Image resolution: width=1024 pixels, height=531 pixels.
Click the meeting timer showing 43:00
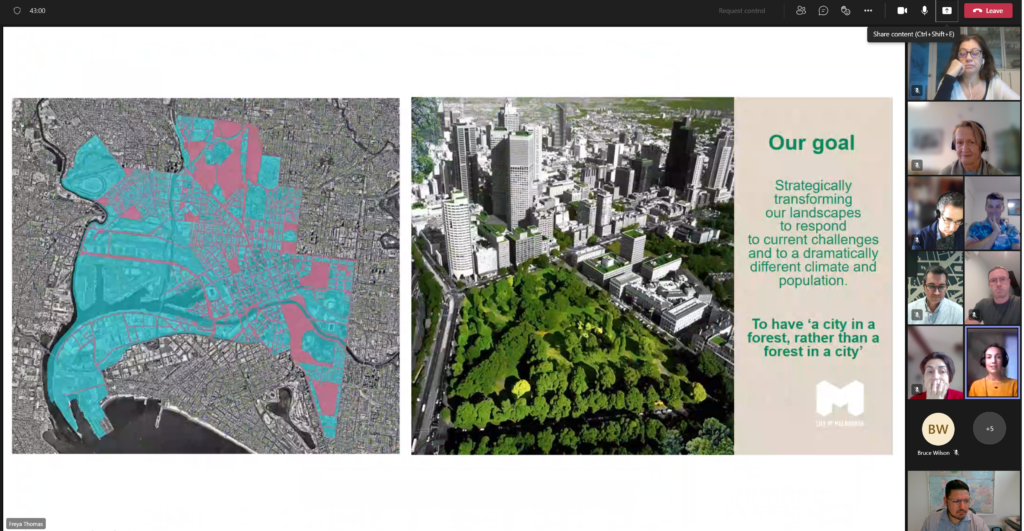[x=38, y=11]
